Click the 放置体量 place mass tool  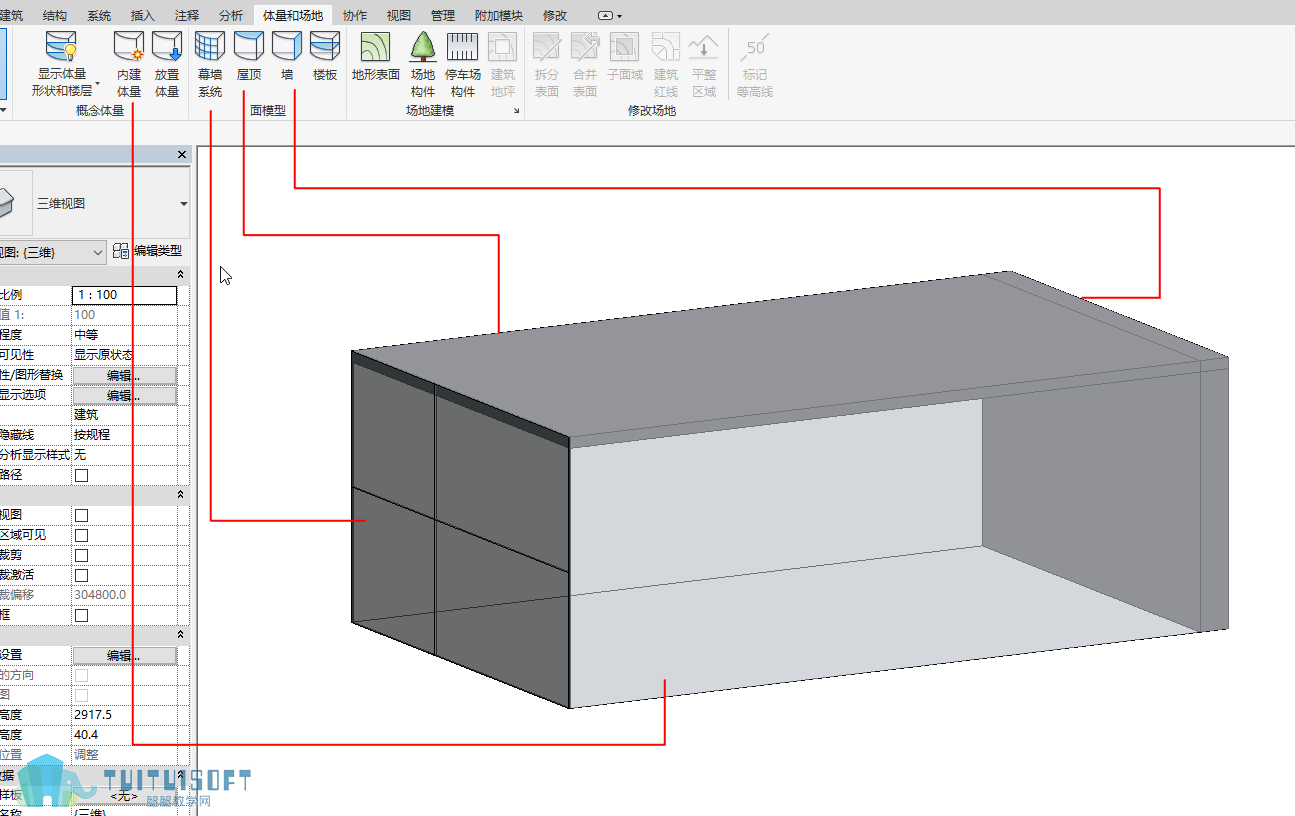[167, 64]
